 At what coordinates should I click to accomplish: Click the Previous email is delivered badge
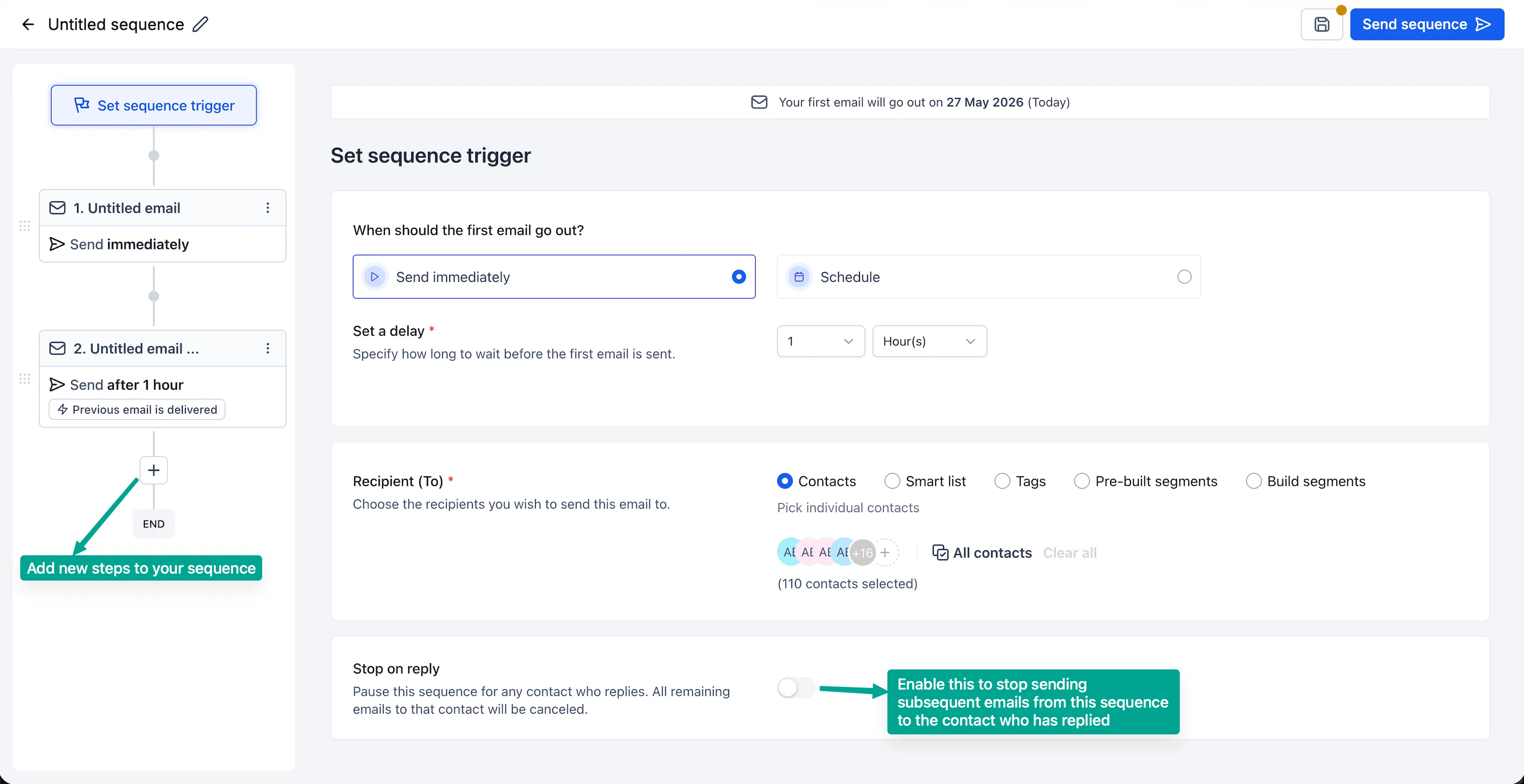(137, 410)
